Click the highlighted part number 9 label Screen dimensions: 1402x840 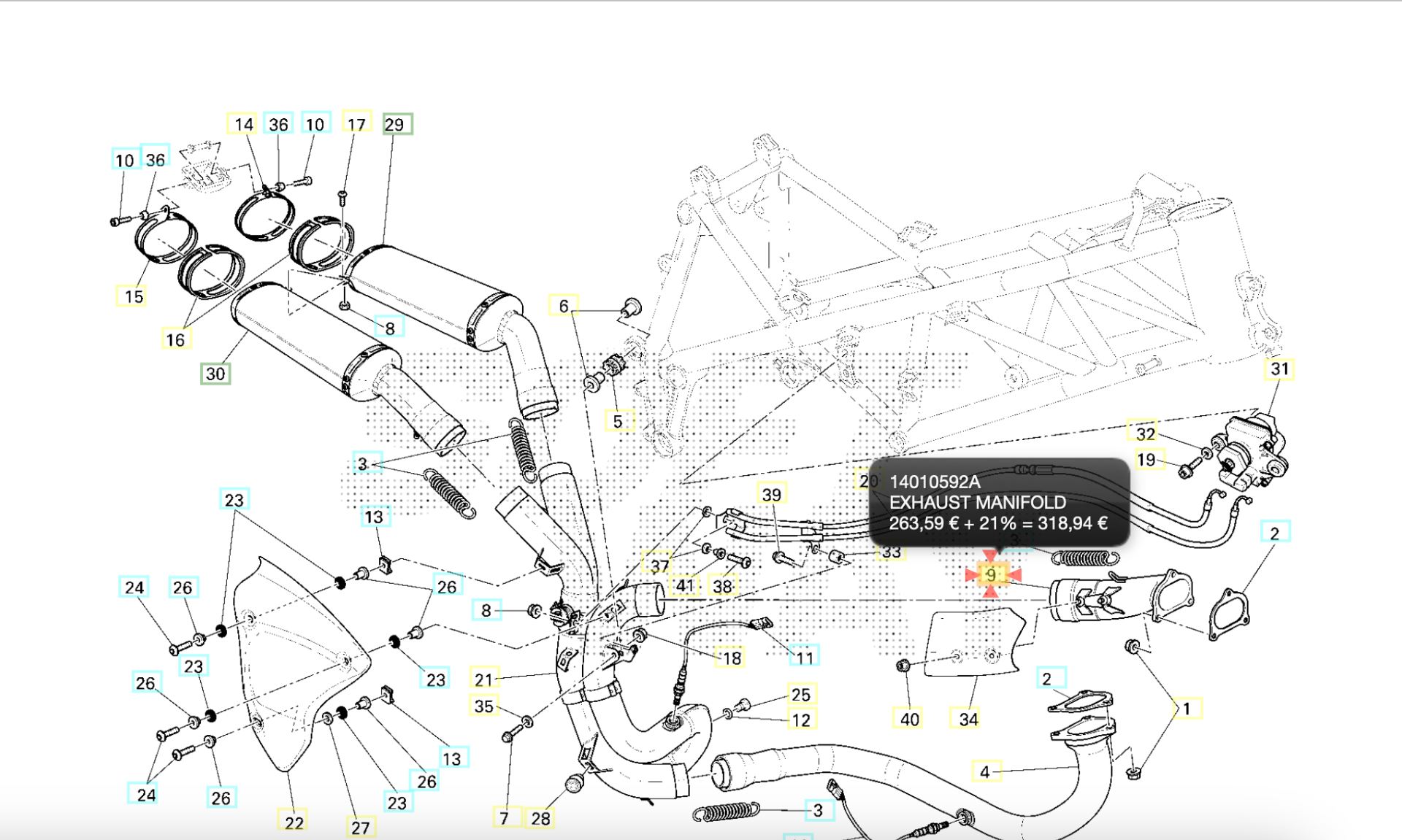991,575
